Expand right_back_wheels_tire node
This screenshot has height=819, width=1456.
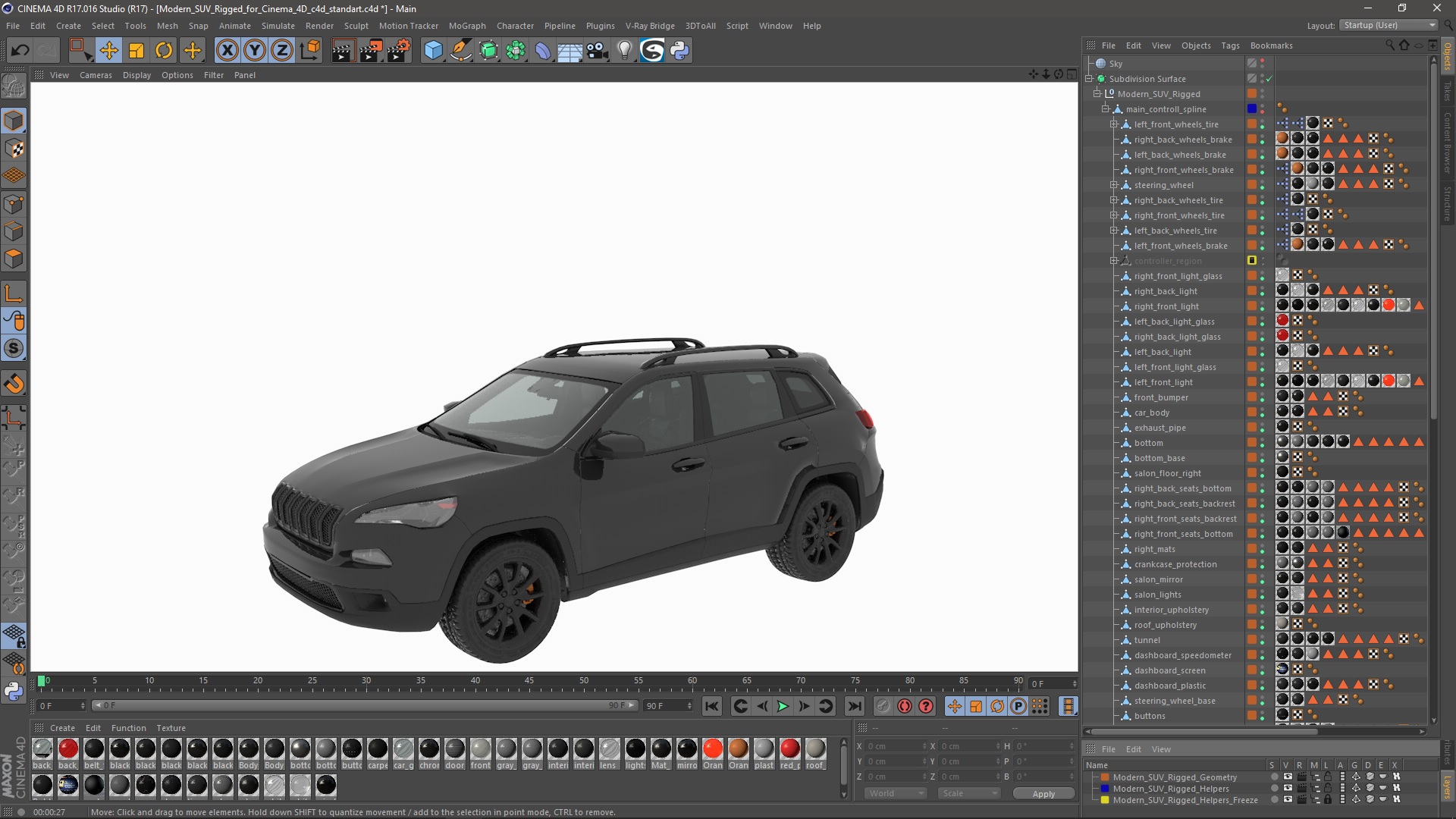pos(1114,200)
